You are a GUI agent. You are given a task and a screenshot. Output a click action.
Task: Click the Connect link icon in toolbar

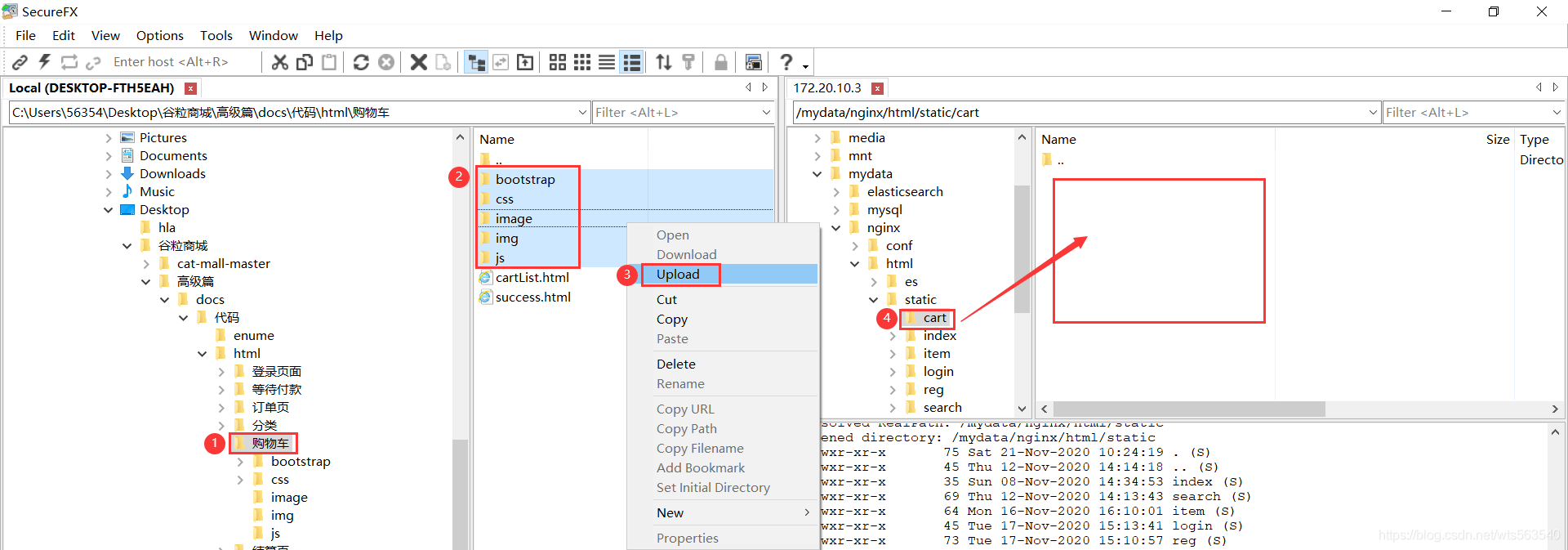point(20,62)
